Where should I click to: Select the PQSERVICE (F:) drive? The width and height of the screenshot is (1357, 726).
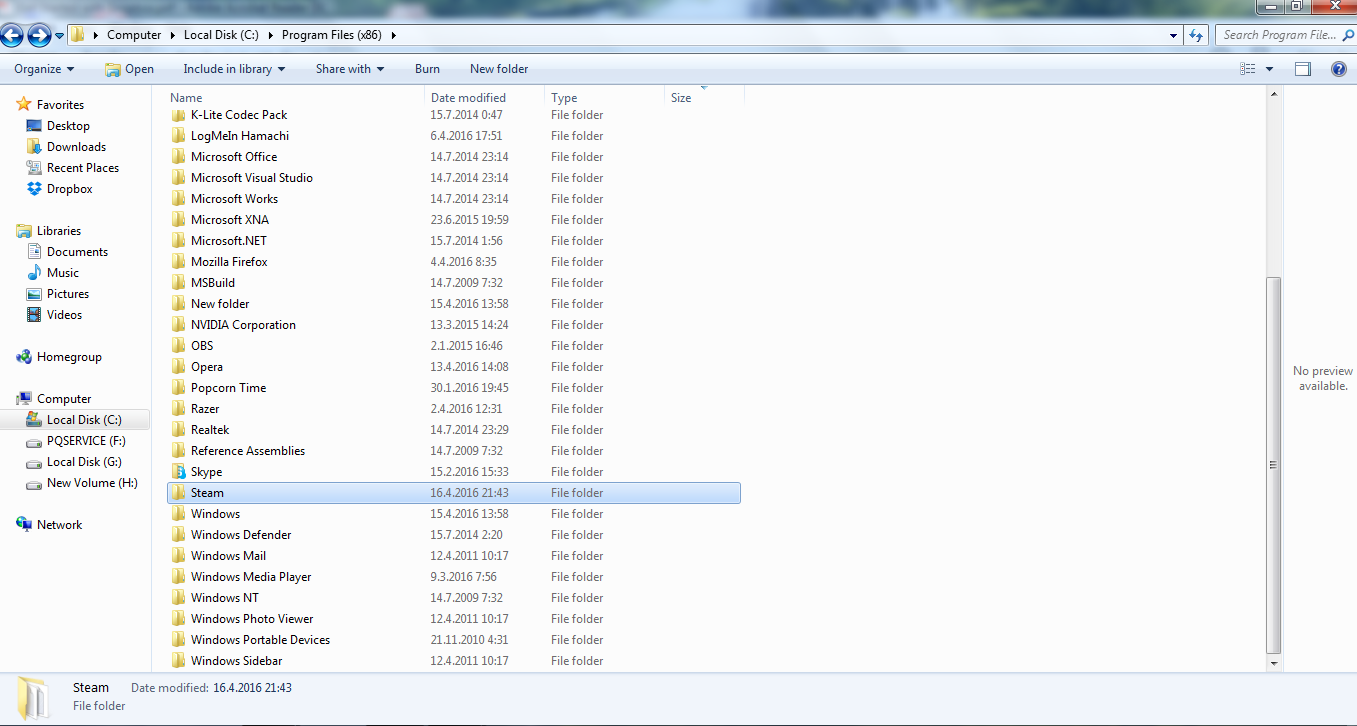tap(86, 441)
